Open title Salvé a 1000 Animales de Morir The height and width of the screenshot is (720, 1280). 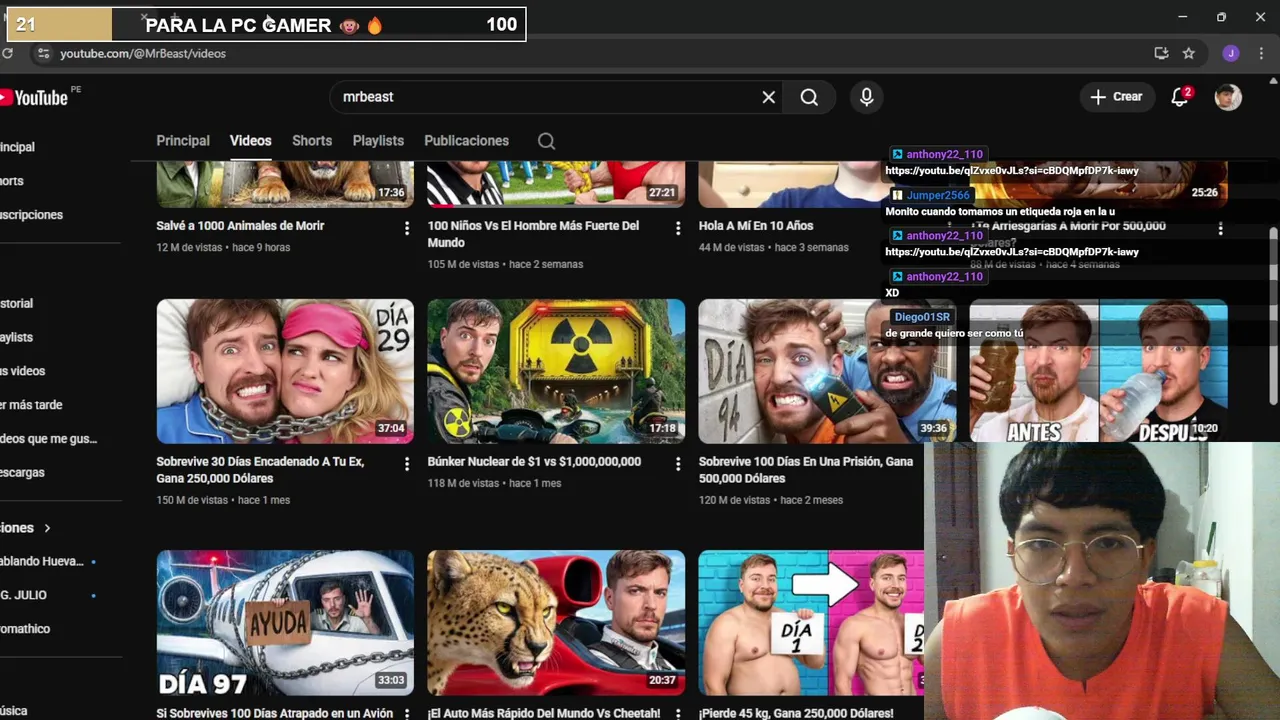click(240, 226)
